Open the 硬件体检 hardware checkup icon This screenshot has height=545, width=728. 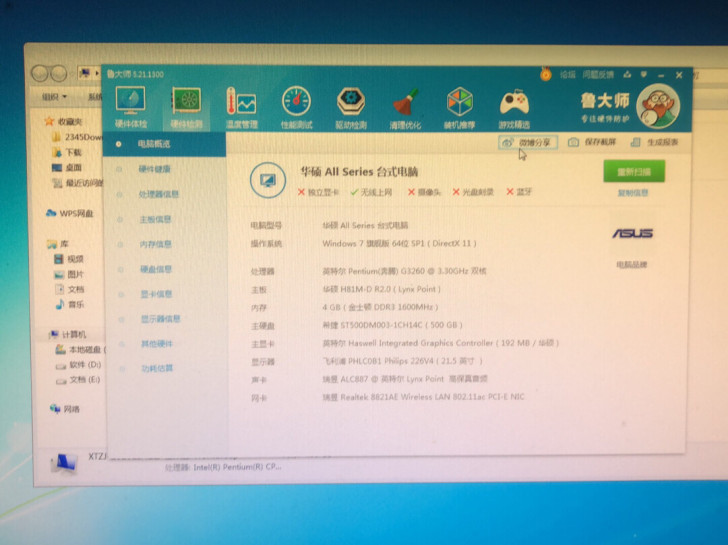pos(130,108)
